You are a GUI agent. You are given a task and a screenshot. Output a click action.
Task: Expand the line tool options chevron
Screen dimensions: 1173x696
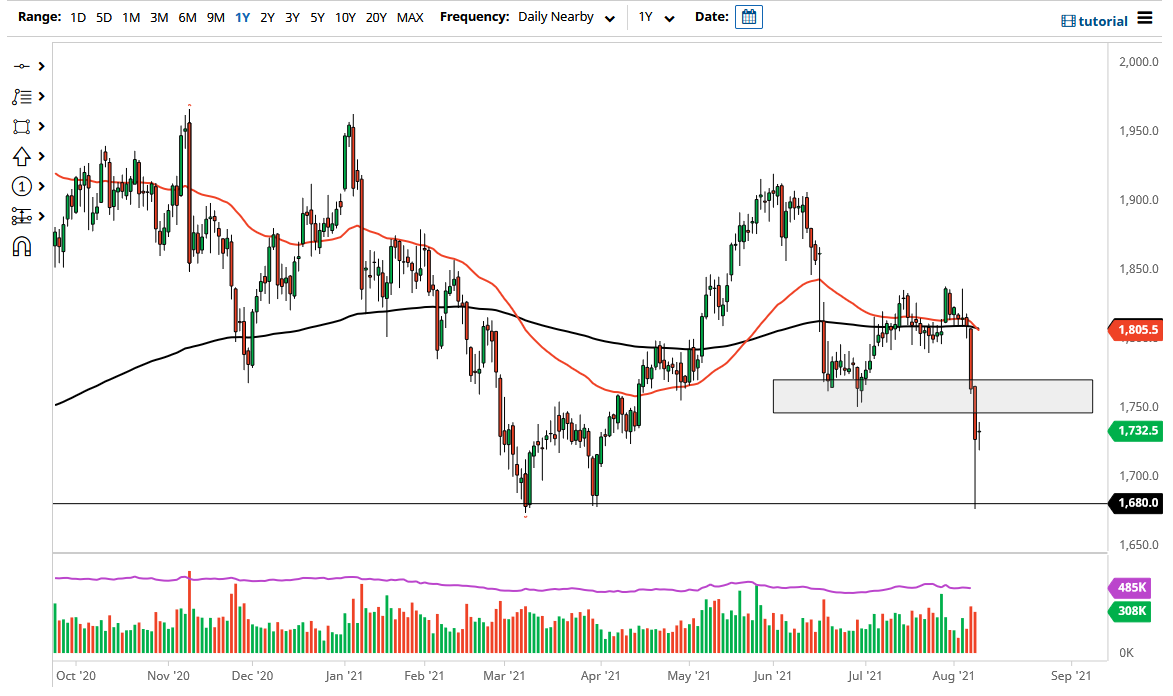pyautogui.click(x=42, y=67)
